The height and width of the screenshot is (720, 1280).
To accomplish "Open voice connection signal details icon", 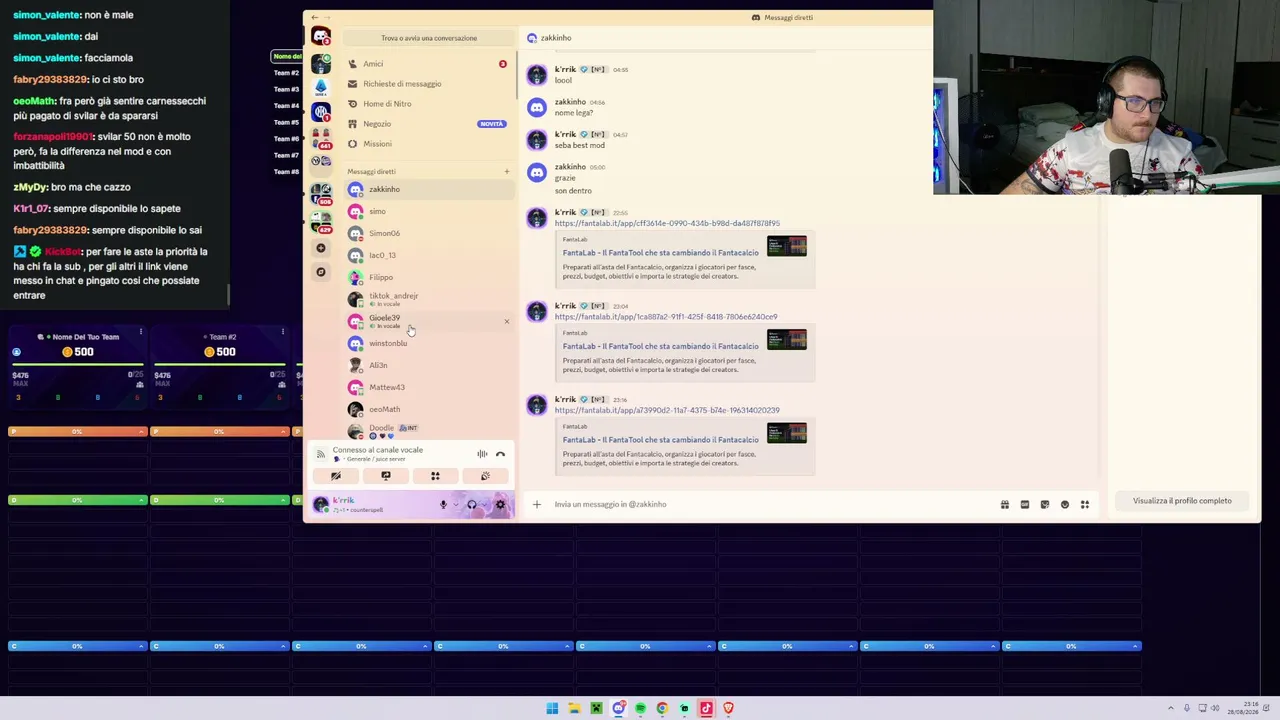I will click(x=320, y=454).
